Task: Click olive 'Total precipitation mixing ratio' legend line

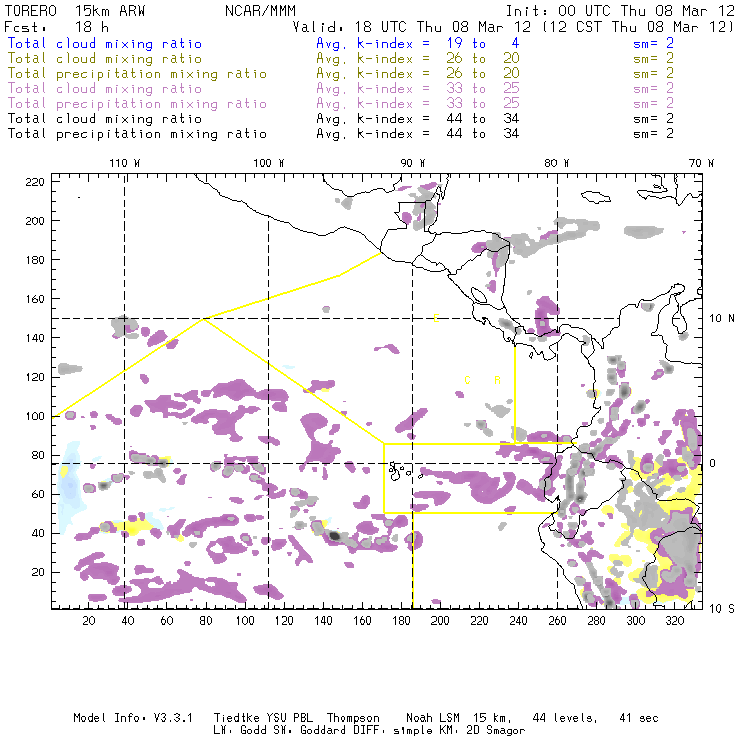Action: point(137,74)
